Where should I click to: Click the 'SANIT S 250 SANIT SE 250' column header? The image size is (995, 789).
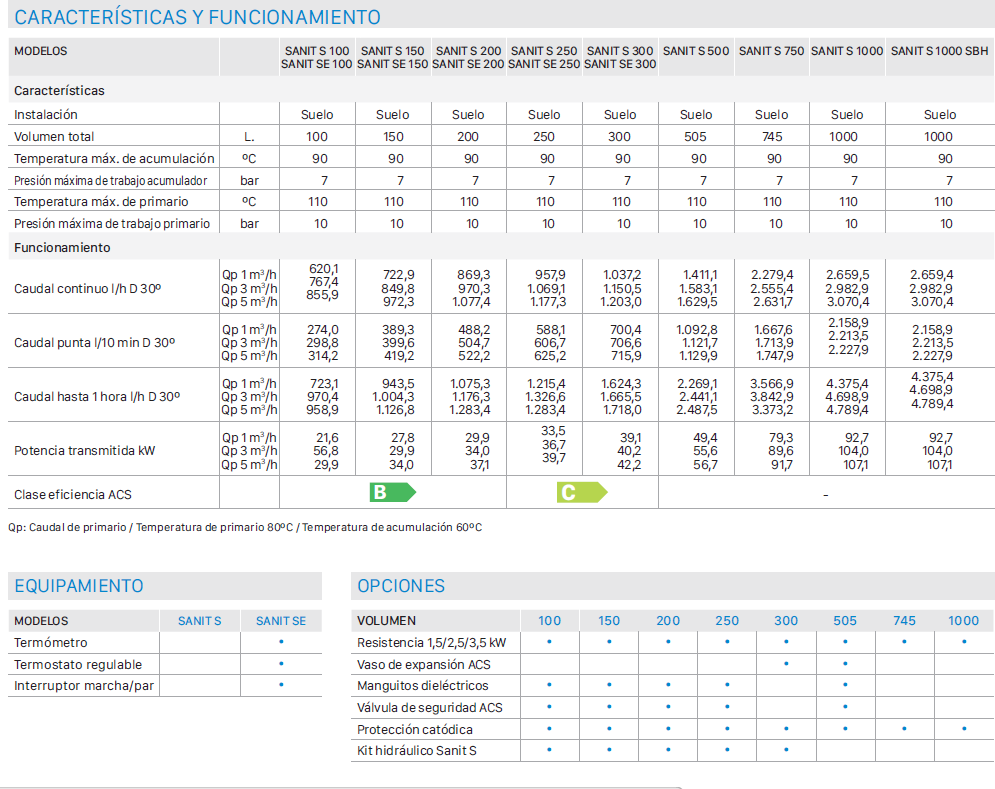click(544, 57)
